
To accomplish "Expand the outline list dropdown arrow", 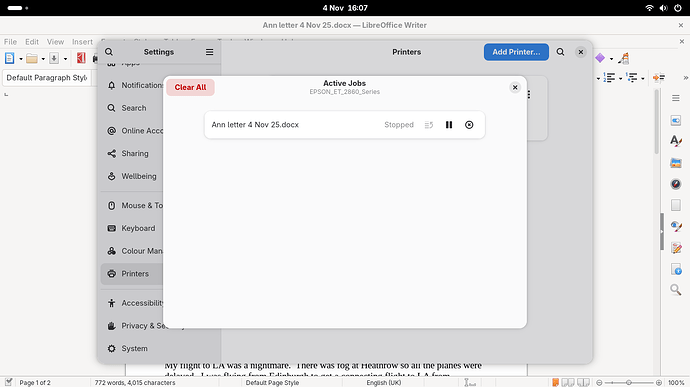I will [643, 78].
